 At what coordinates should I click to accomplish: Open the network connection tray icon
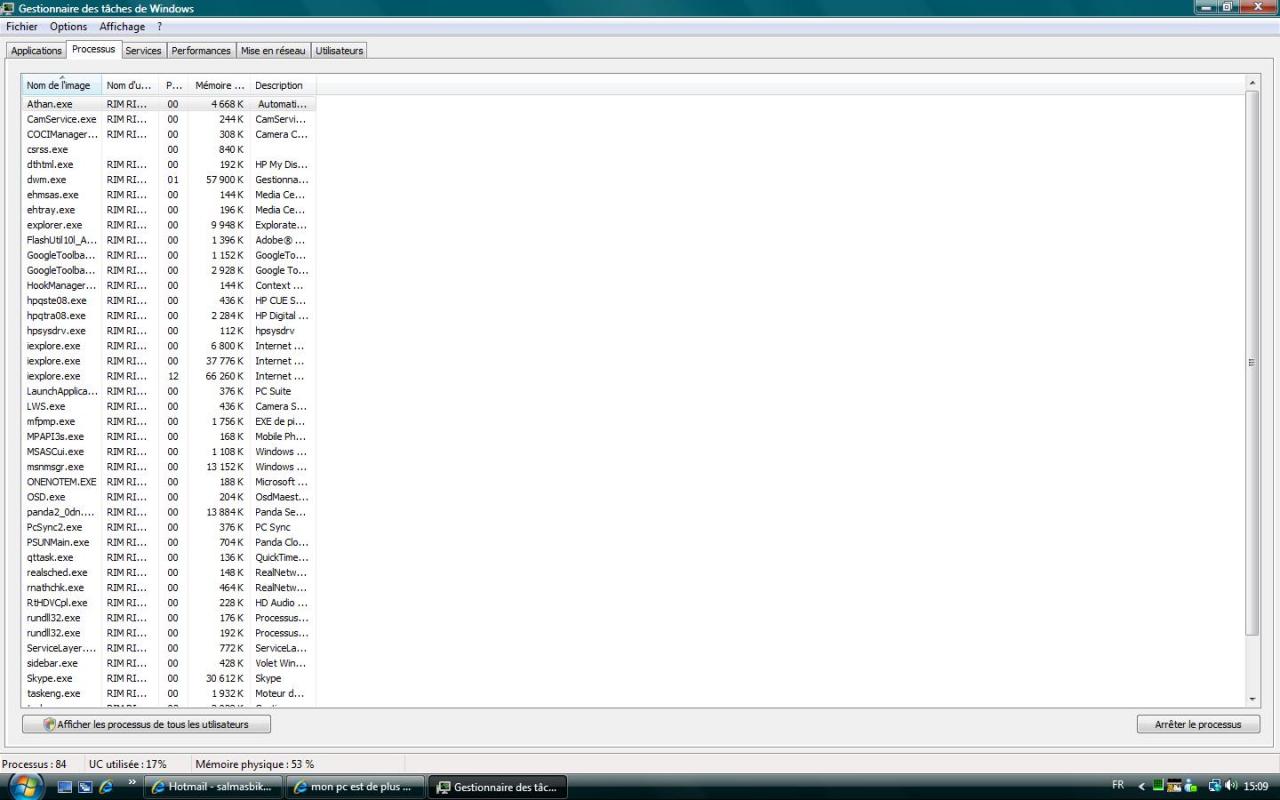click(1215, 786)
